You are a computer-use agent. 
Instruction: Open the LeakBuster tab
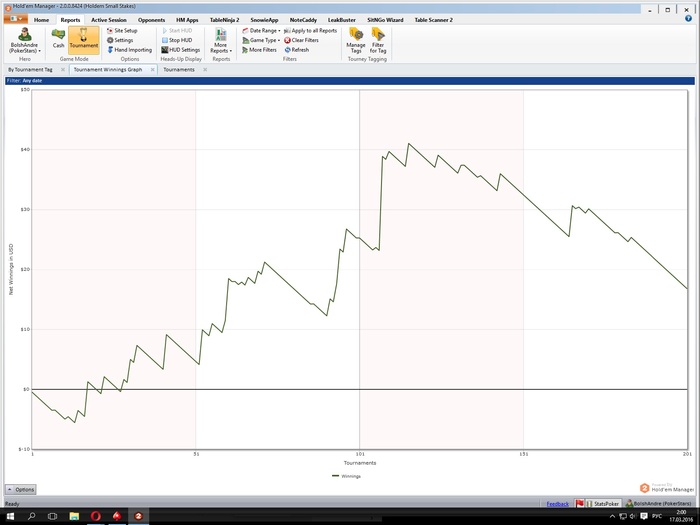[x=342, y=20]
